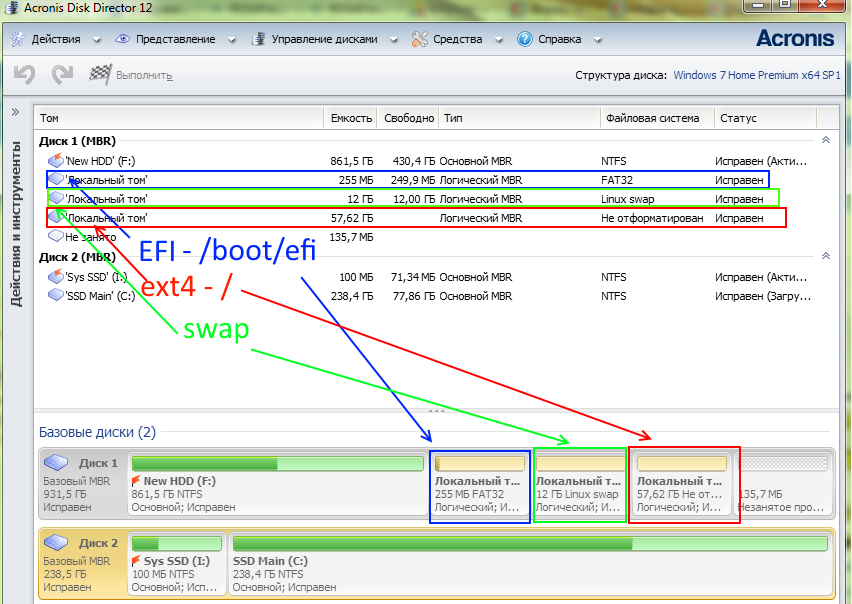The width and height of the screenshot is (852, 604).
Task: Select the Диск 2 (MBR) group header
Action: 77,256
